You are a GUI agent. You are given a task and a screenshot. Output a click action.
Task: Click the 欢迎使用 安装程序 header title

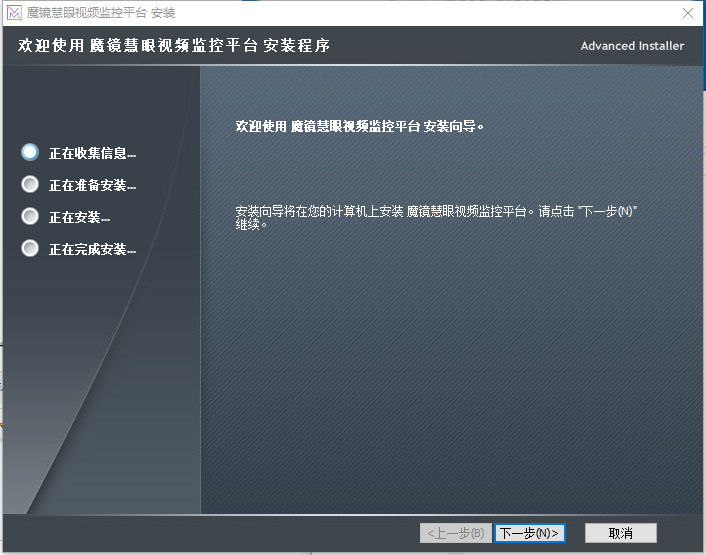pos(174,46)
